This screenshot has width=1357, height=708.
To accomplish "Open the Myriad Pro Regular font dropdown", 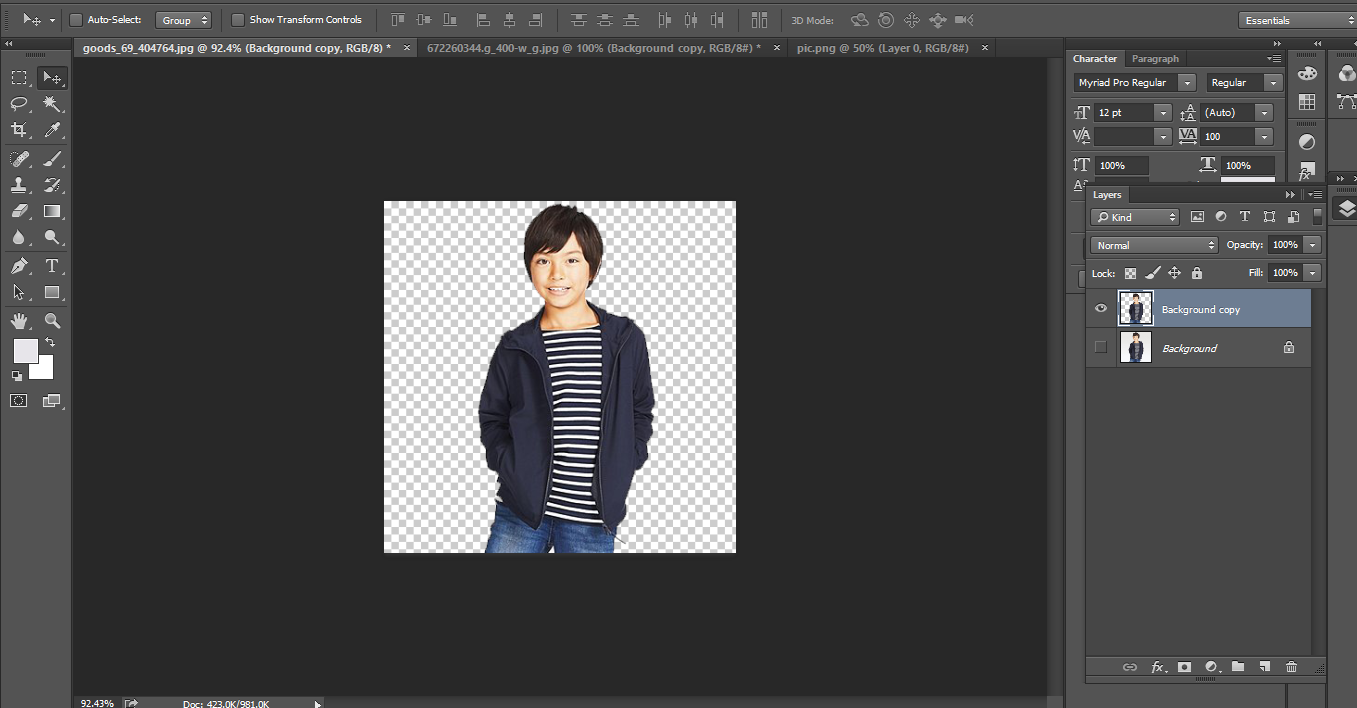I will pyautogui.click(x=1134, y=83).
